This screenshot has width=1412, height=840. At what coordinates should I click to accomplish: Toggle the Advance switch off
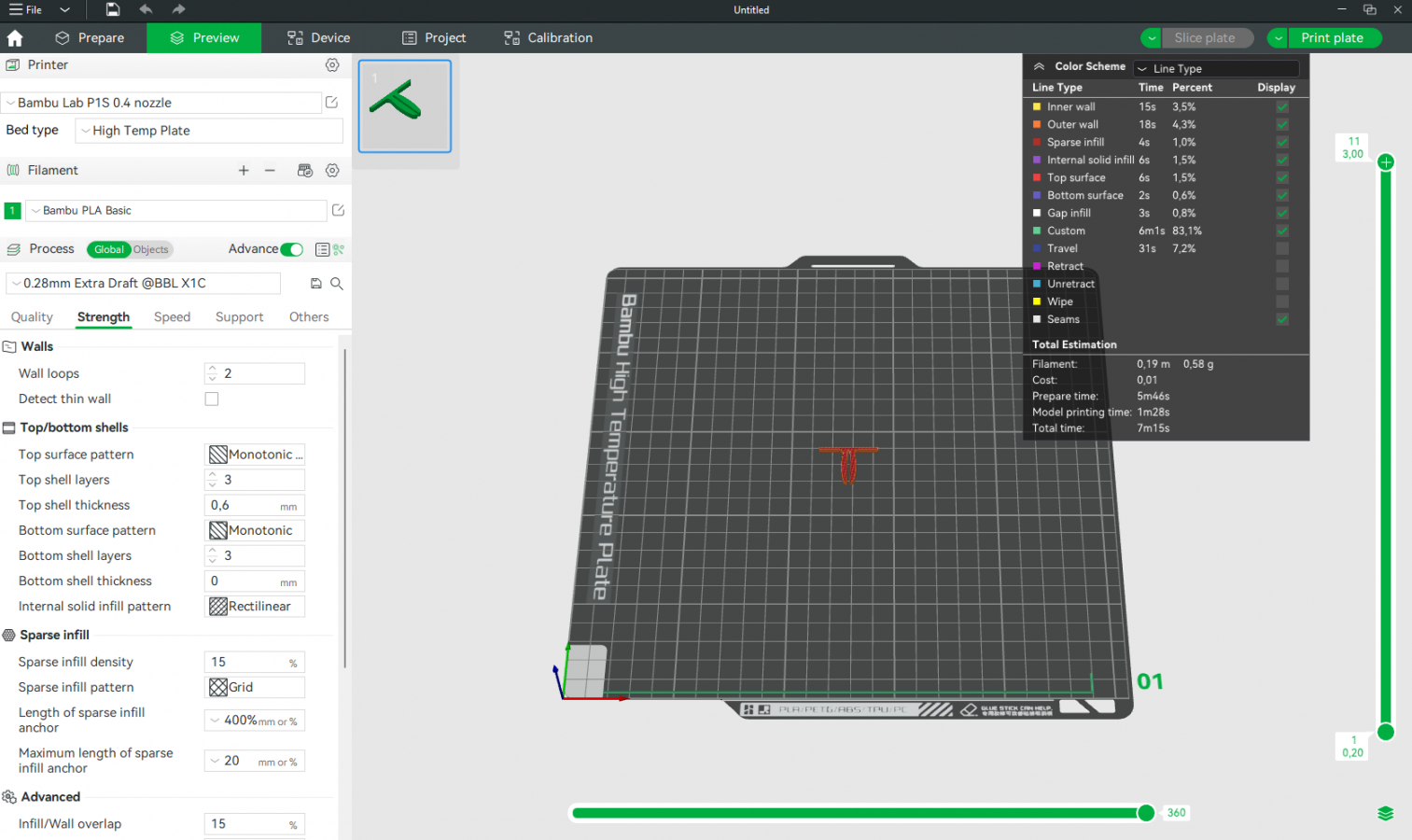(x=291, y=249)
